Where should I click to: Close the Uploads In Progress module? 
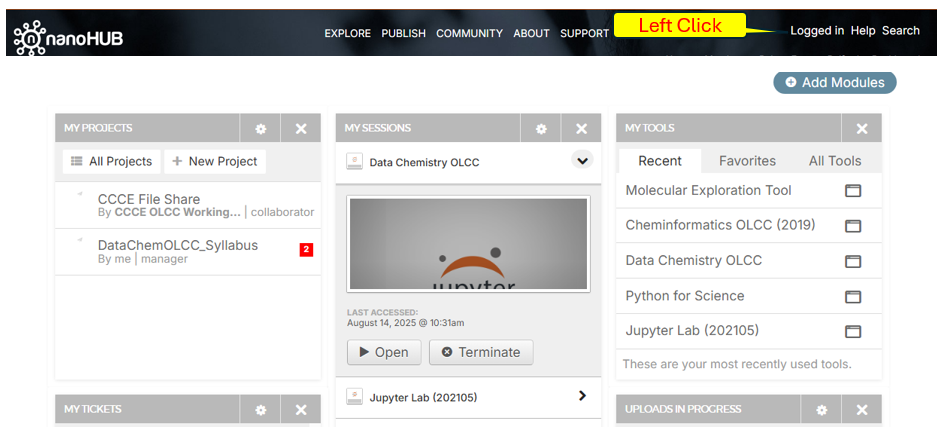point(862,410)
